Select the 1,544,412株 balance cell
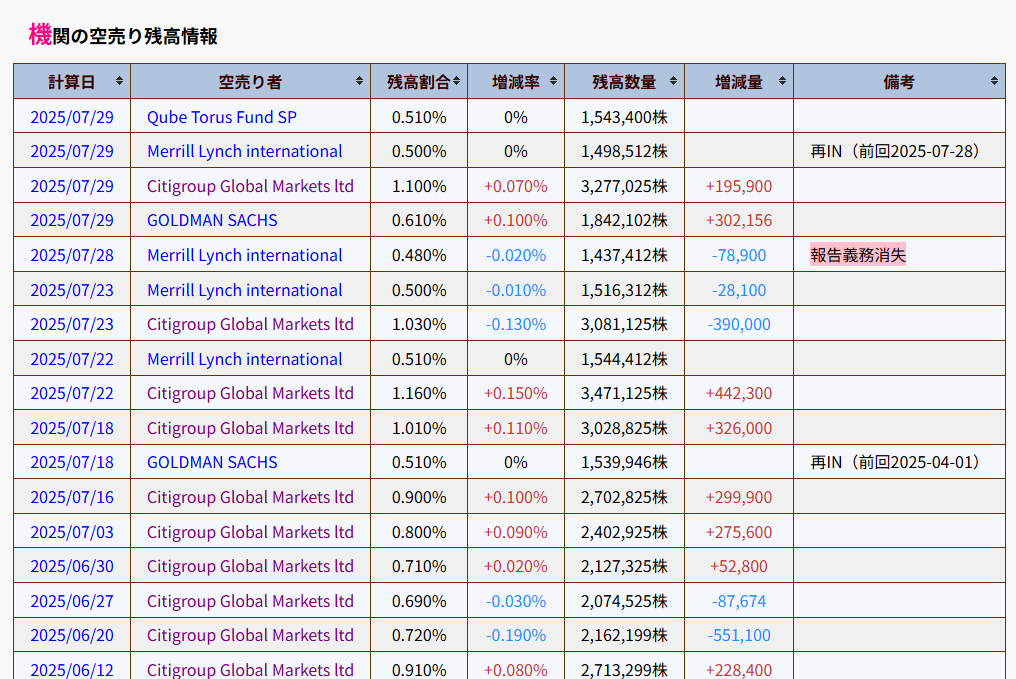This screenshot has width=1016, height=679. pos(624,360)
